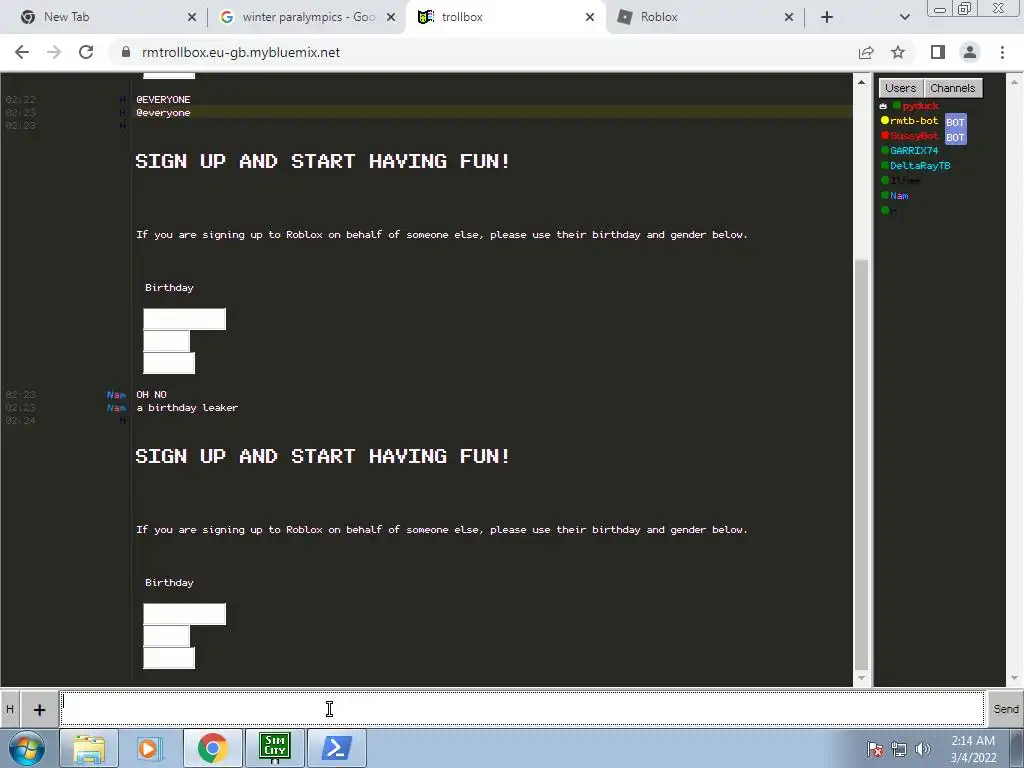Click the users panel scrollbar up arrow

click(x=1014, y=82)
